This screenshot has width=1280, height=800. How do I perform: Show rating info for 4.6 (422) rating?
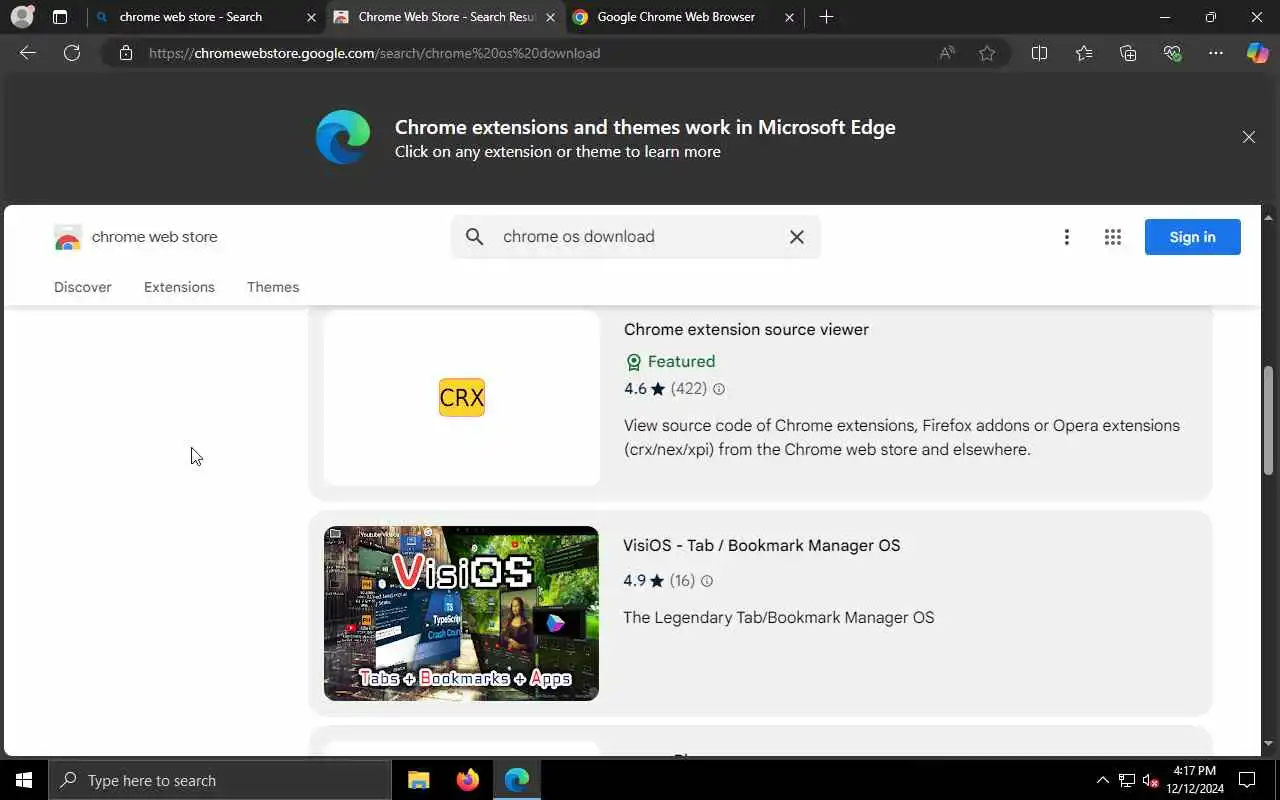pyautogui.click(x=718, y=389)
